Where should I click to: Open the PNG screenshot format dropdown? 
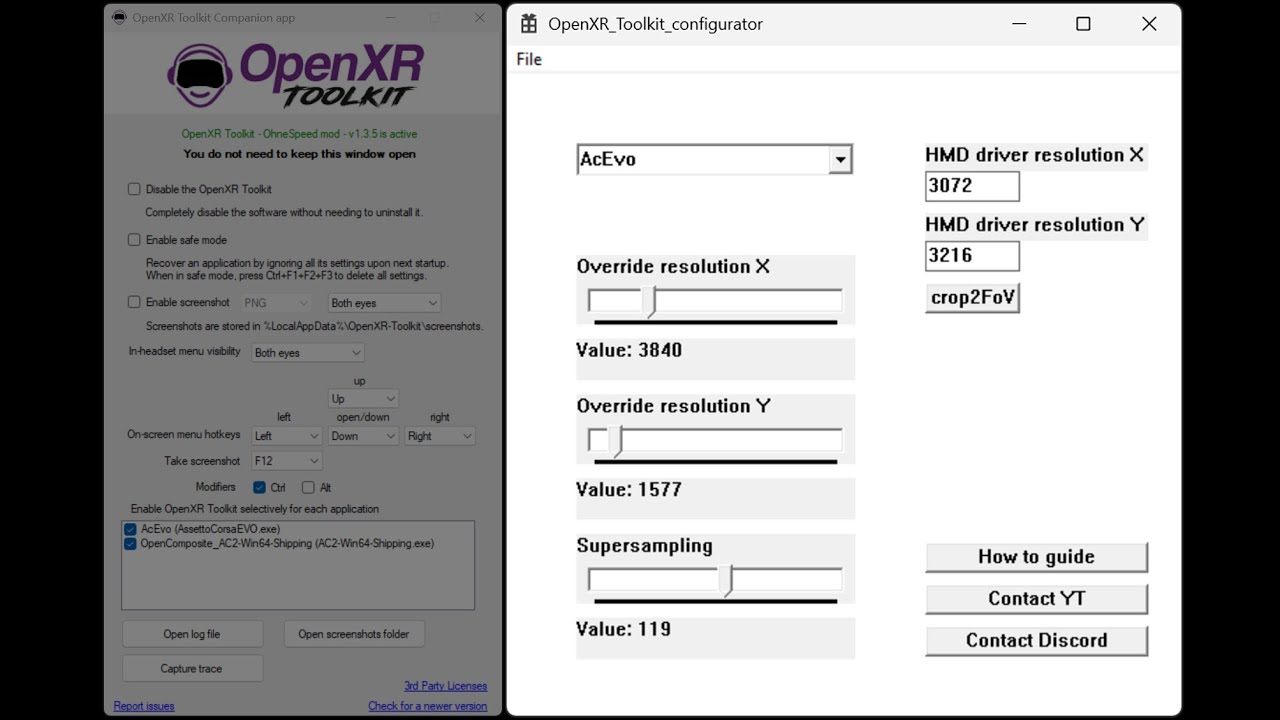point(276,303)
